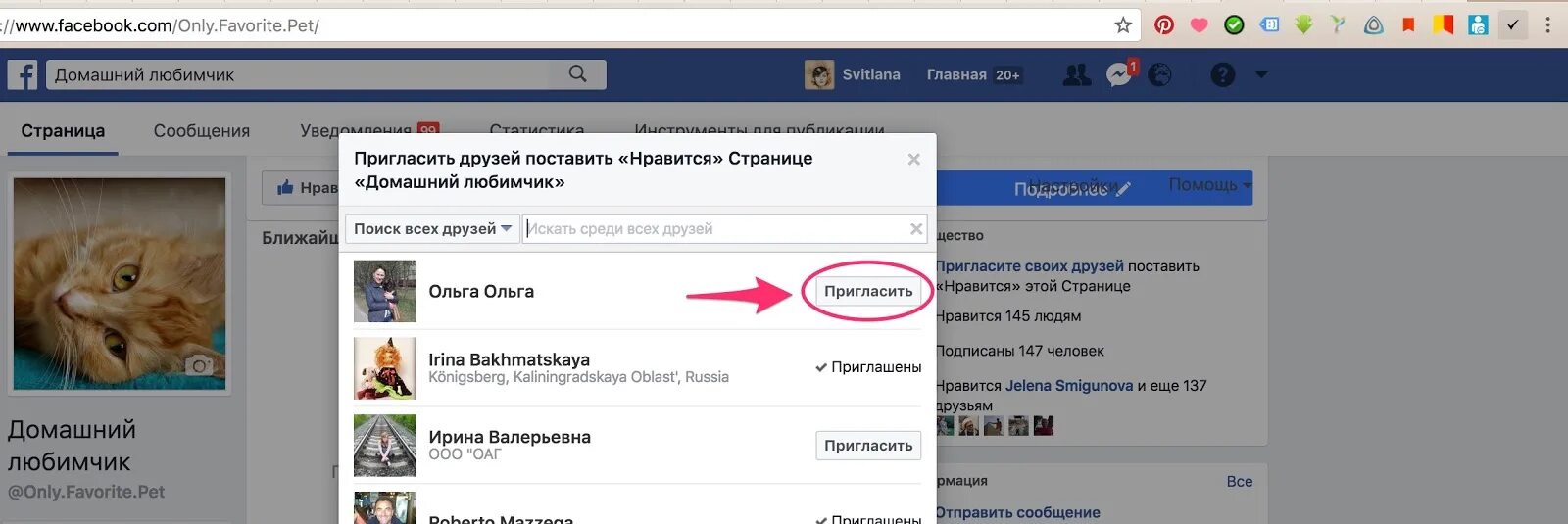Click the browser address bar URL
This screenshot has height=524, width=1568.
click(x=167, y=25)
